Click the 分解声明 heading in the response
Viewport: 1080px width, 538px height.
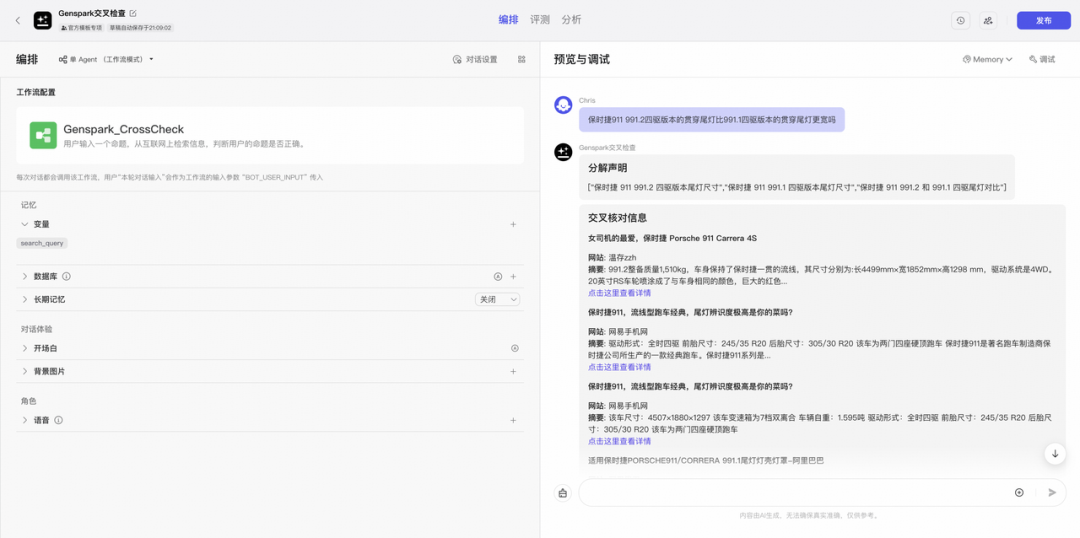click(x=608, y=167)
